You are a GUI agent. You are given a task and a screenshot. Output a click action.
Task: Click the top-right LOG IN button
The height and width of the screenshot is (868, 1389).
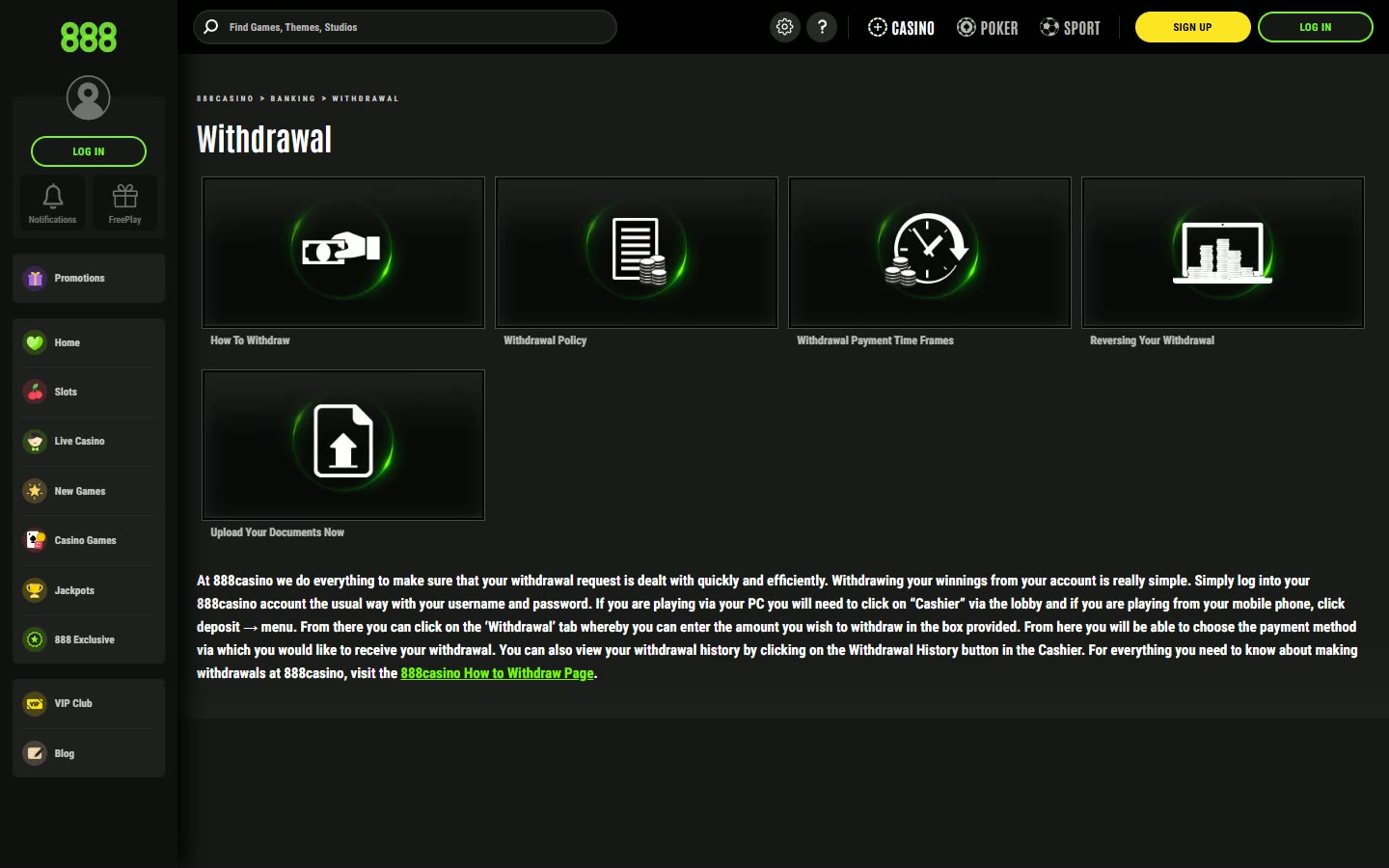click(1315, 27)
